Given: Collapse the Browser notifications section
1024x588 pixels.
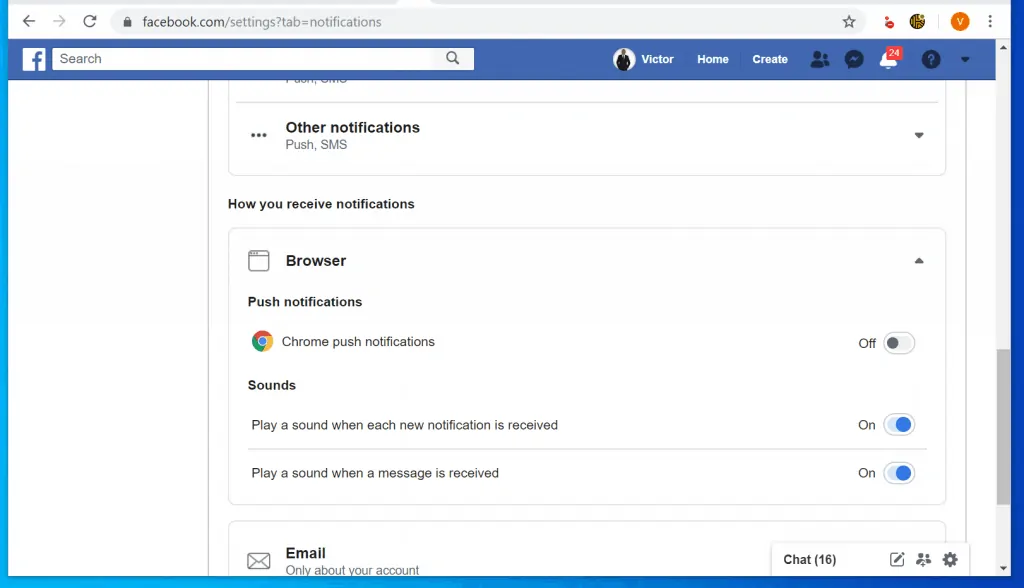Looking at the screenshot, I should tap(918, 260).
